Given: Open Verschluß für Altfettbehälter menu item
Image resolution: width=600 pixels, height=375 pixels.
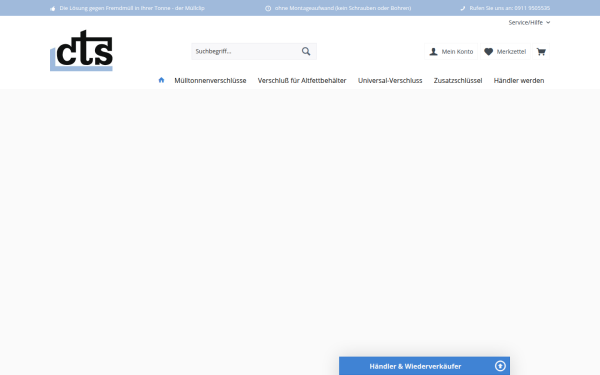Looking at the screenshot, I should (x=302, y=80).
